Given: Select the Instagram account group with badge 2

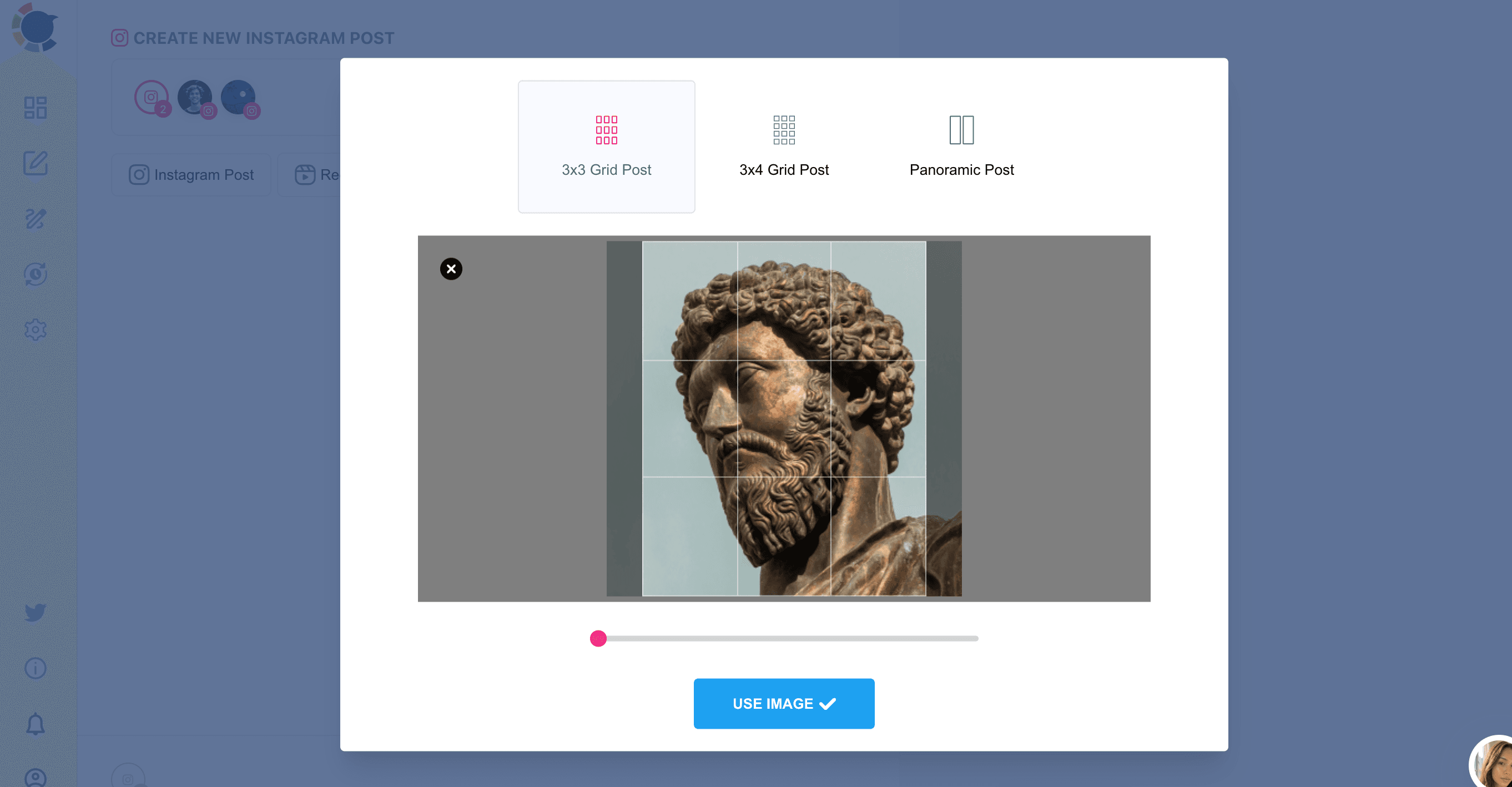Looking at the screenshot, I should [x=152, y=98].
